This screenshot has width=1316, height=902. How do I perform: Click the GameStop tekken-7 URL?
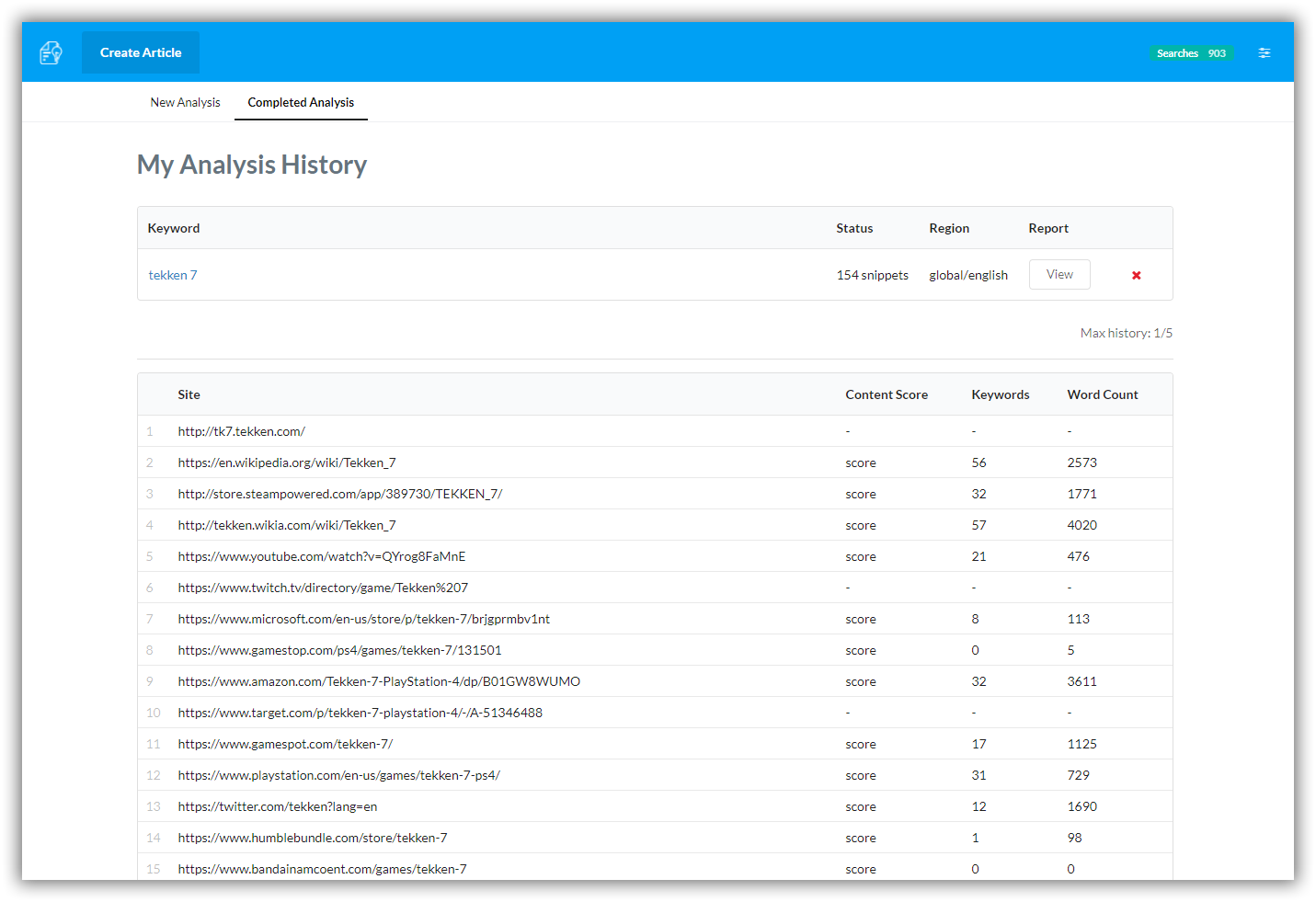tap(340, 650)
